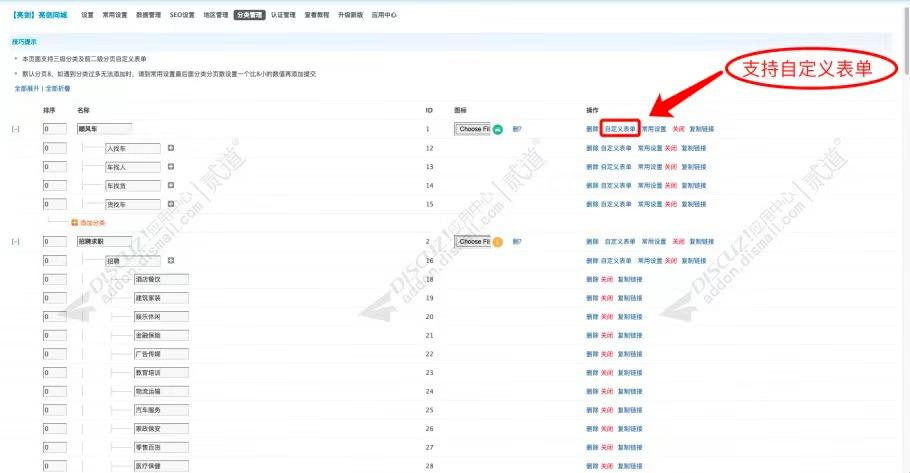Click the green car icon in the ID 1 row
This screenshot has height=473, width=910.
tap(498, 129)
